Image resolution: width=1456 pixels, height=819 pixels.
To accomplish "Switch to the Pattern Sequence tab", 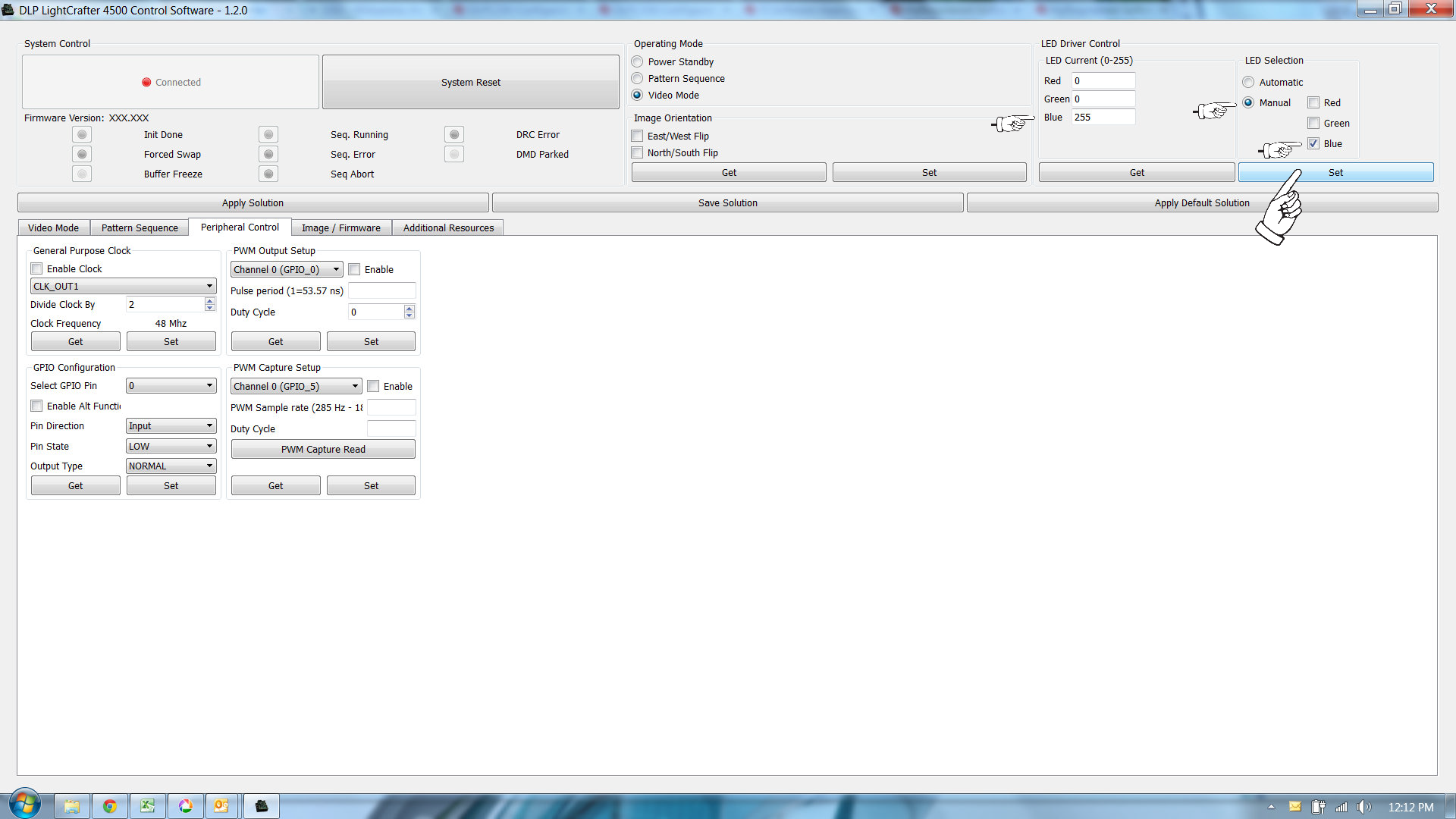I will point(140,227).
